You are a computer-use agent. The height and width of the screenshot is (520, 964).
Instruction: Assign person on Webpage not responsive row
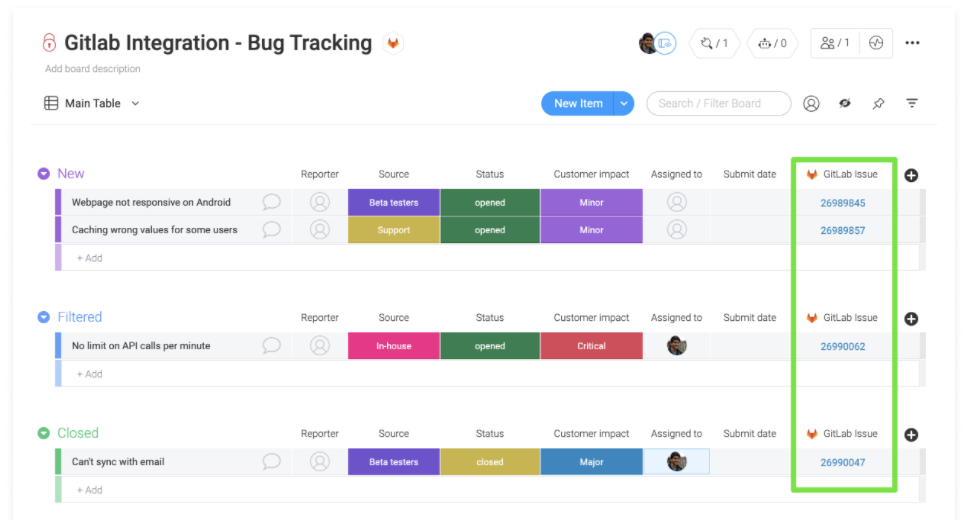point(677,202)
